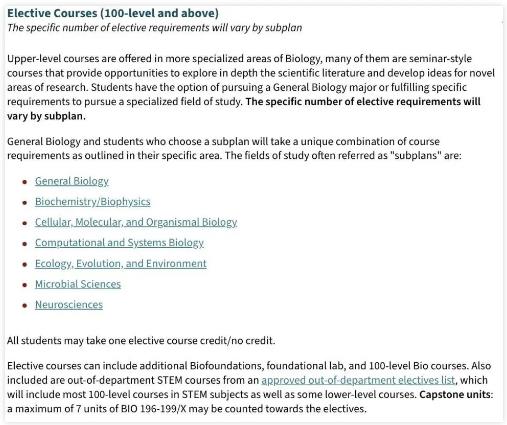The image size is (507, 425).
Task: Click the Neurosciences subplan link
Action: coord(69,305)
